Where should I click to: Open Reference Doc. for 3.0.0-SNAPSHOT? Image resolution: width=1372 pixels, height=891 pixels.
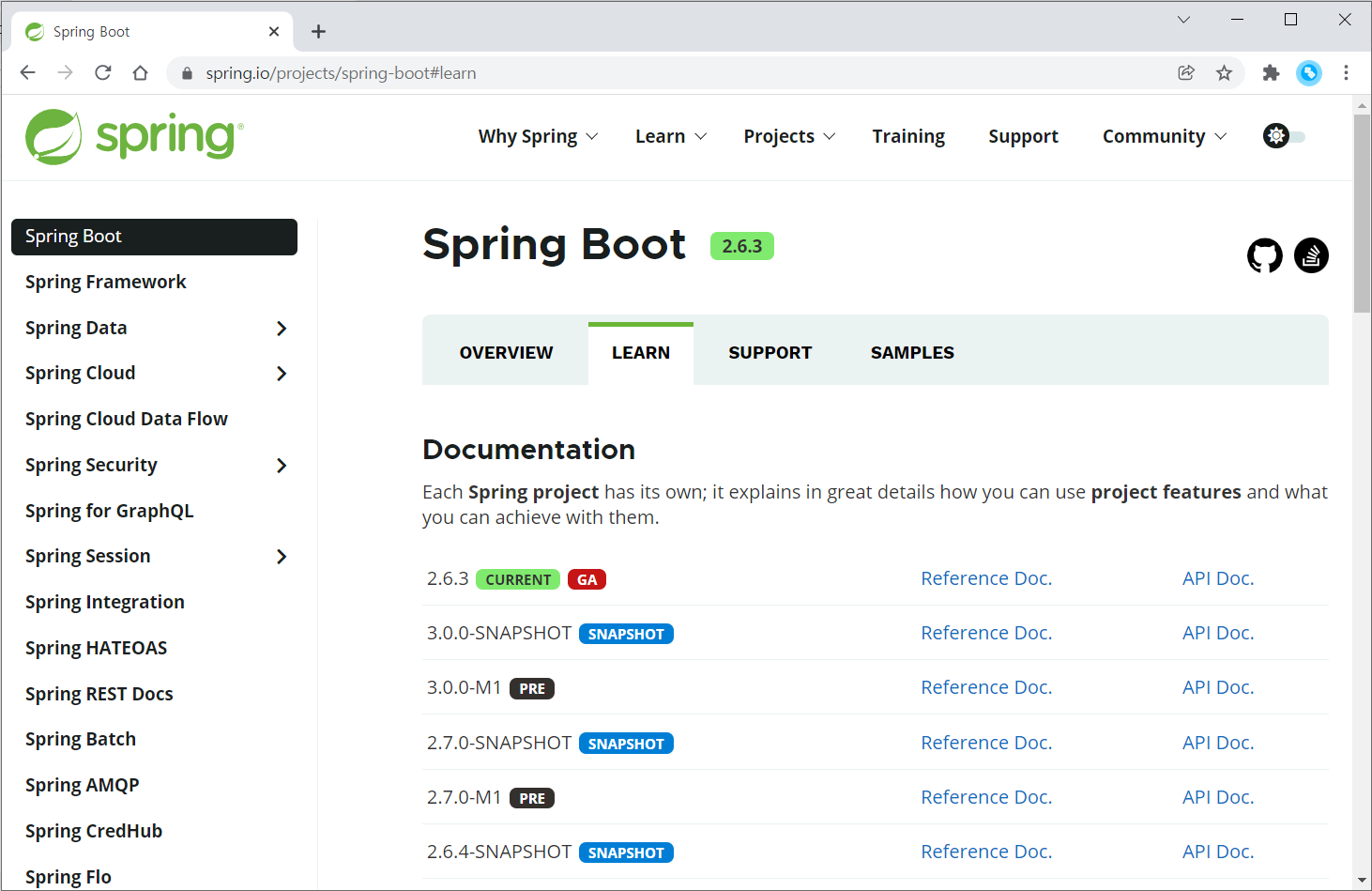click(x=986, y=633)
